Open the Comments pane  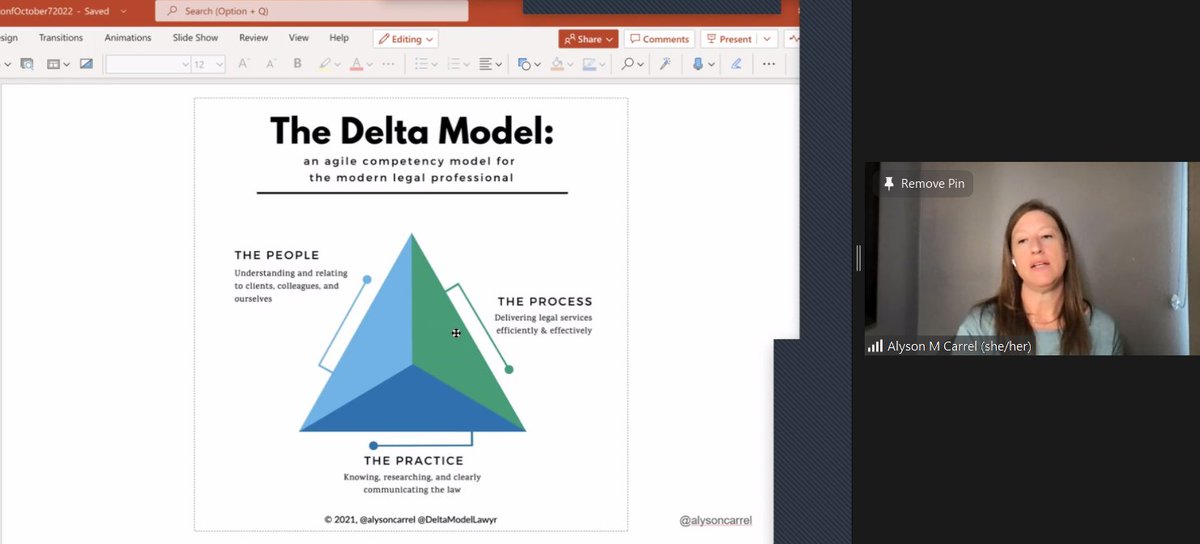tap(660, 39)
